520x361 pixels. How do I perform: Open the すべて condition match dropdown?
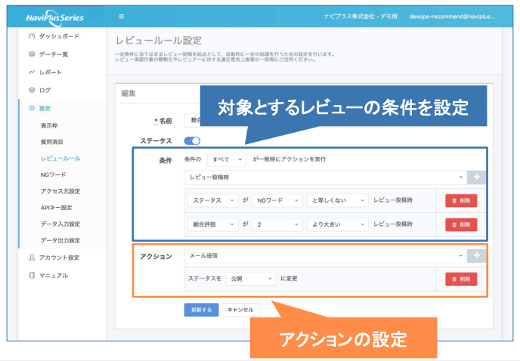point(227,160)
